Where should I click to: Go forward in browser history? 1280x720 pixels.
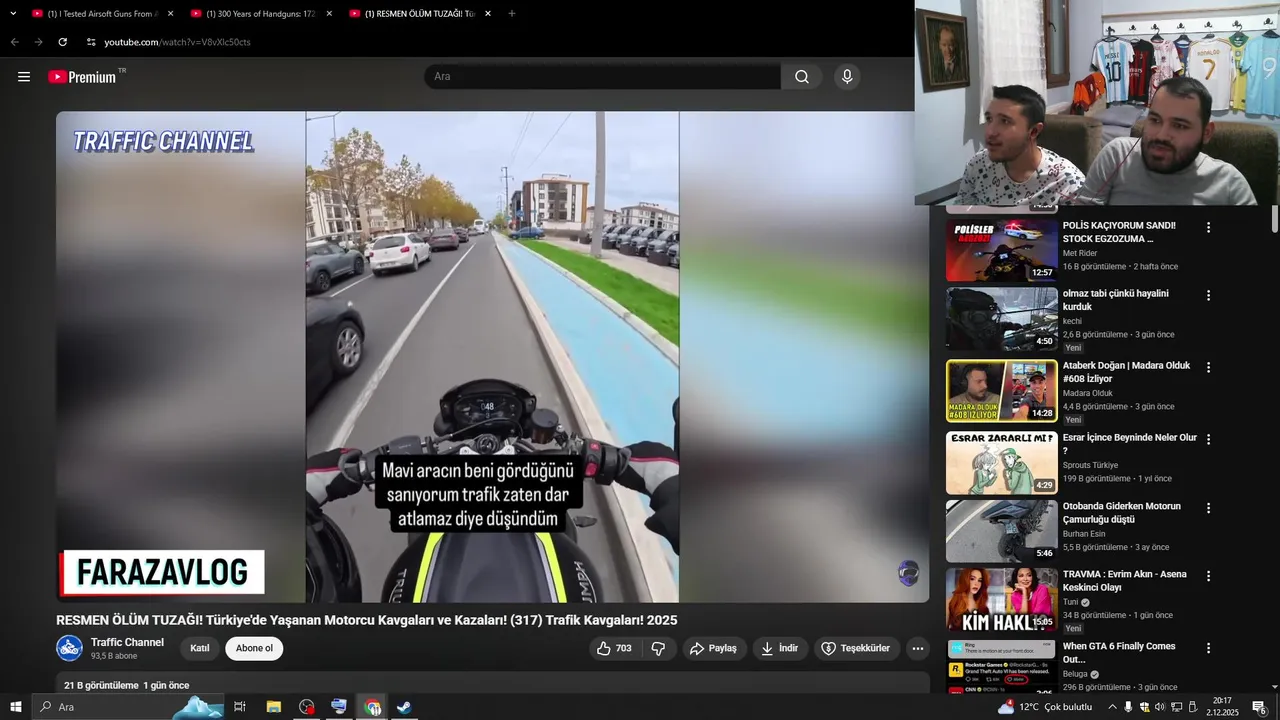pos(38,42)
